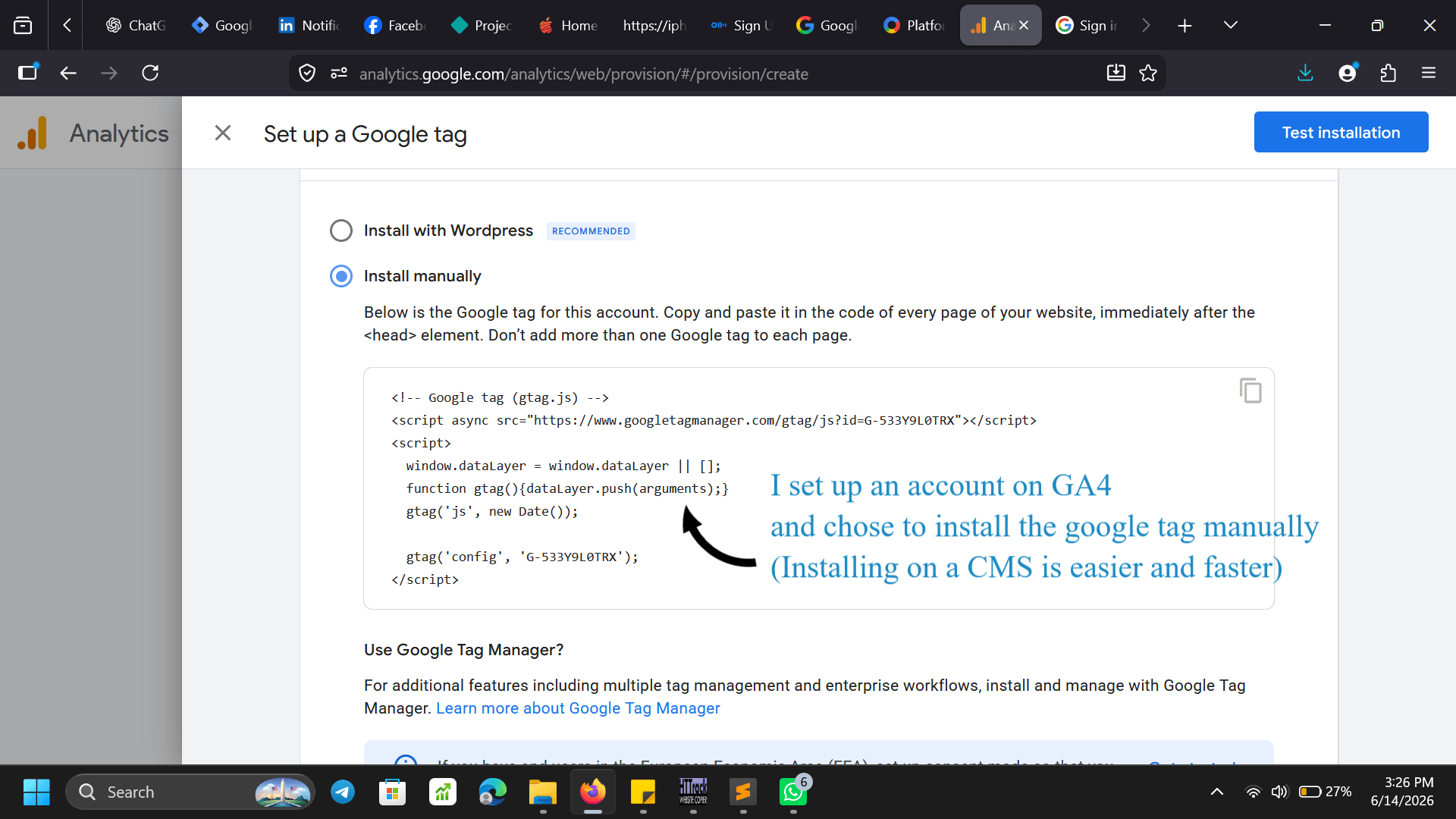This screenshot has height=819, width=1456.
Task: Click the taskbar Search box
Action: point(190,792)
